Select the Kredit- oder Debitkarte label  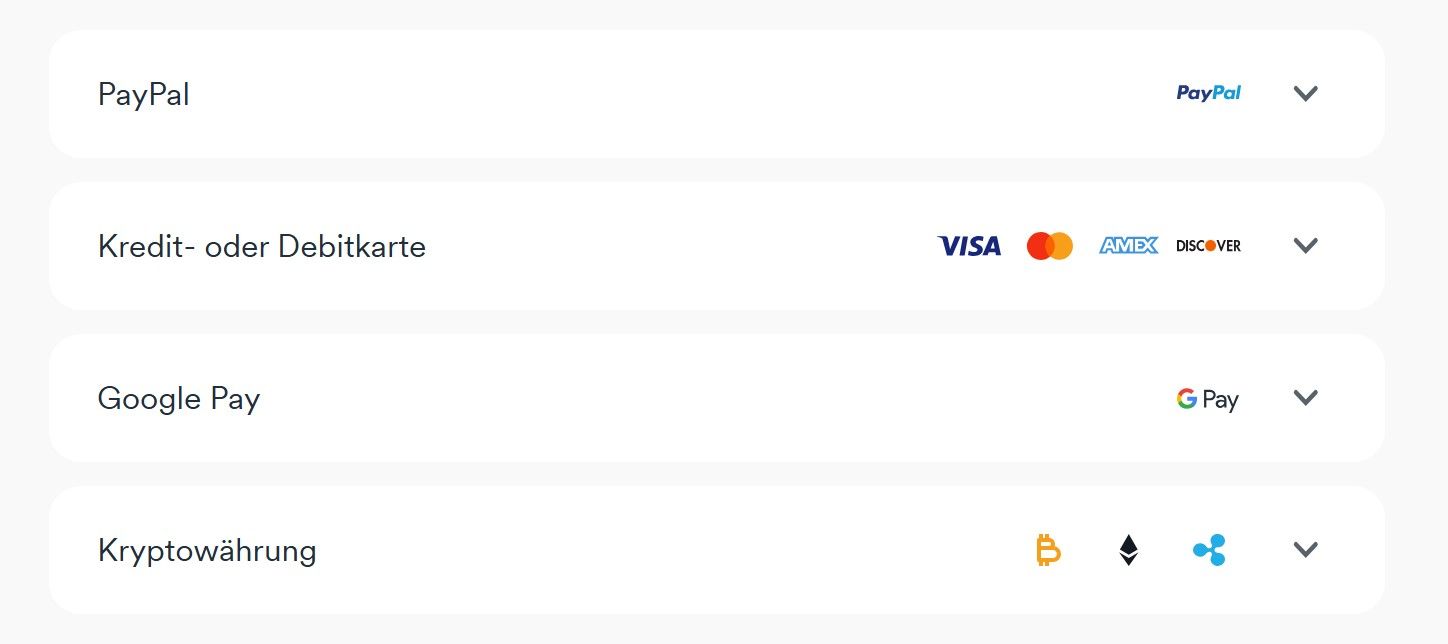262,246
